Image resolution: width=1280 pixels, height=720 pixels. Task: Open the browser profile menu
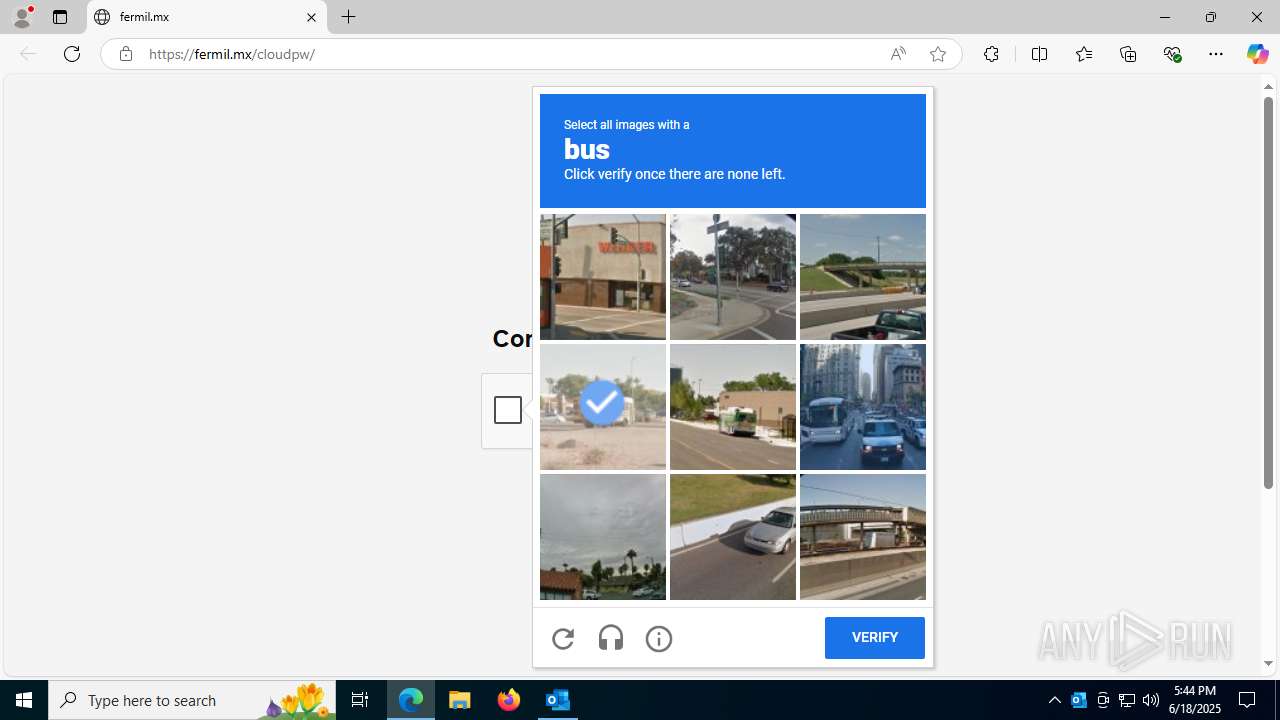coord(22,17)
